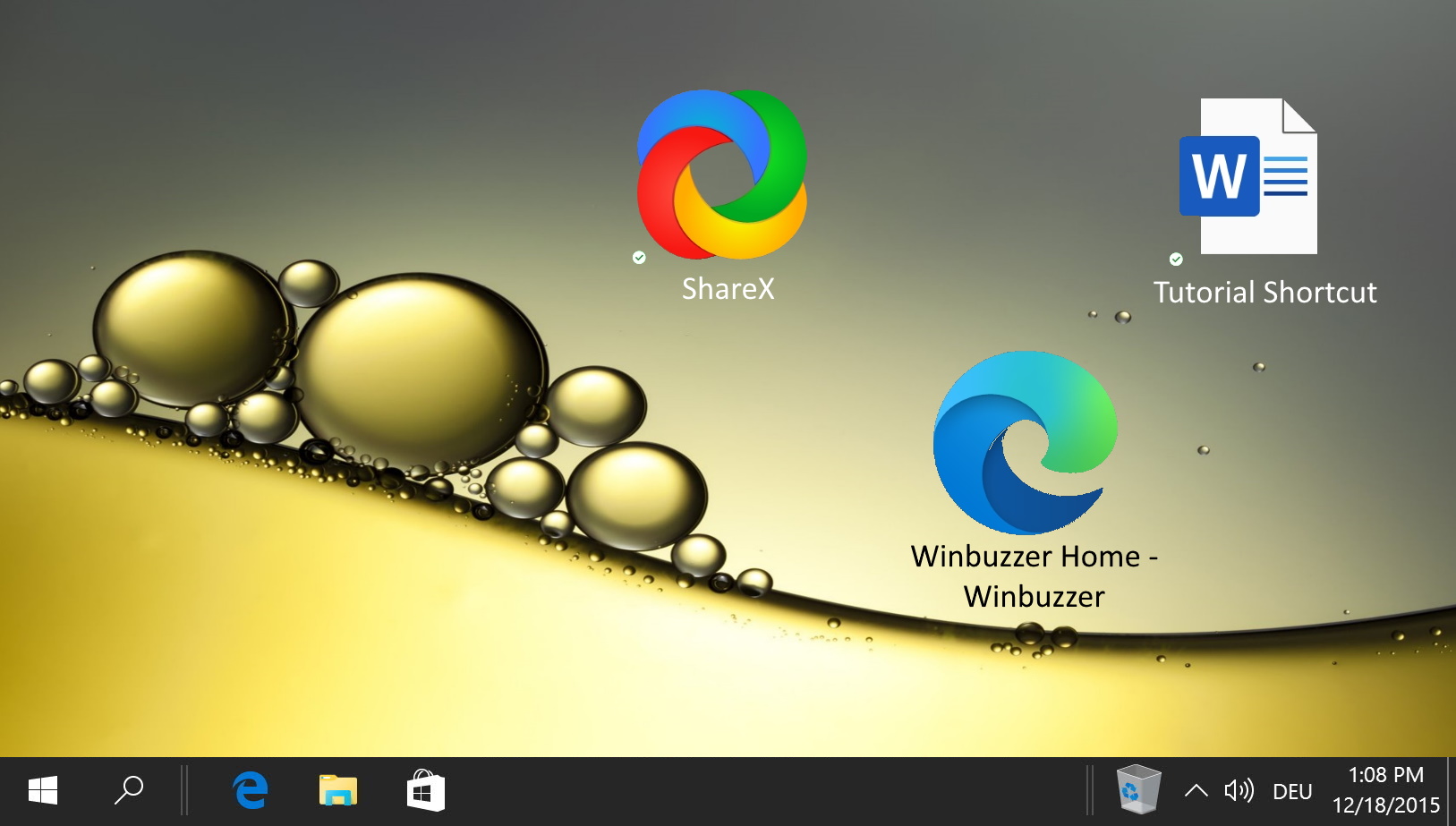The width and height of the screenshot is (1456, 826).
Task: Open File Explorer from taskbar
Action: pos(338,791)
